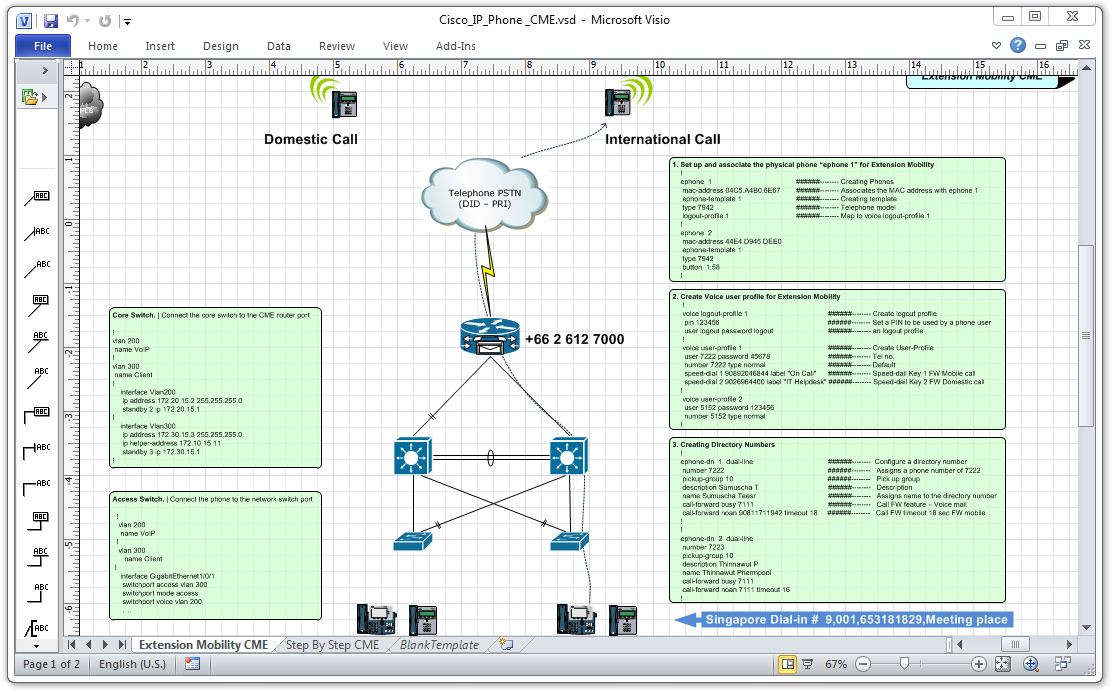This screenshot has height=693, width=1115.
Task: Open the Home ribbon tab
Action: [x=103, y=45]
